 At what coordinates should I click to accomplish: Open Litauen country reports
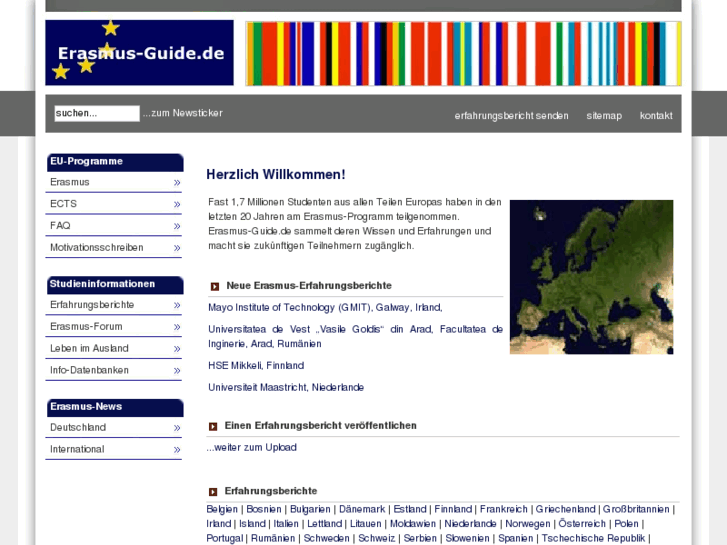(x=365, y=524)
